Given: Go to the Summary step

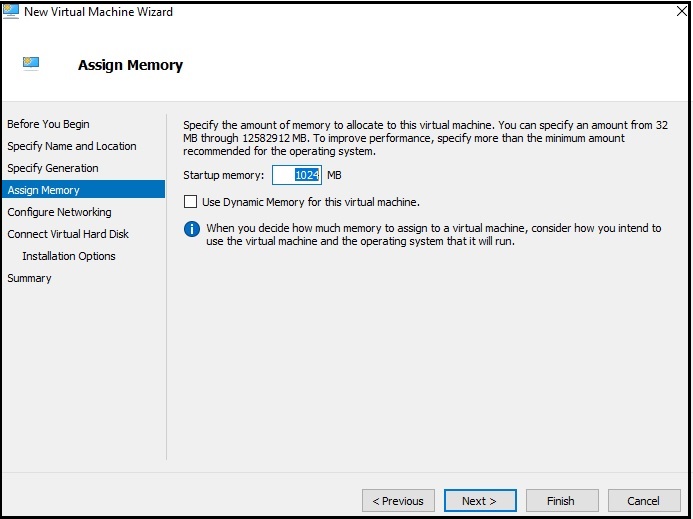Looking at the screenshot, I should pos(29,278).
